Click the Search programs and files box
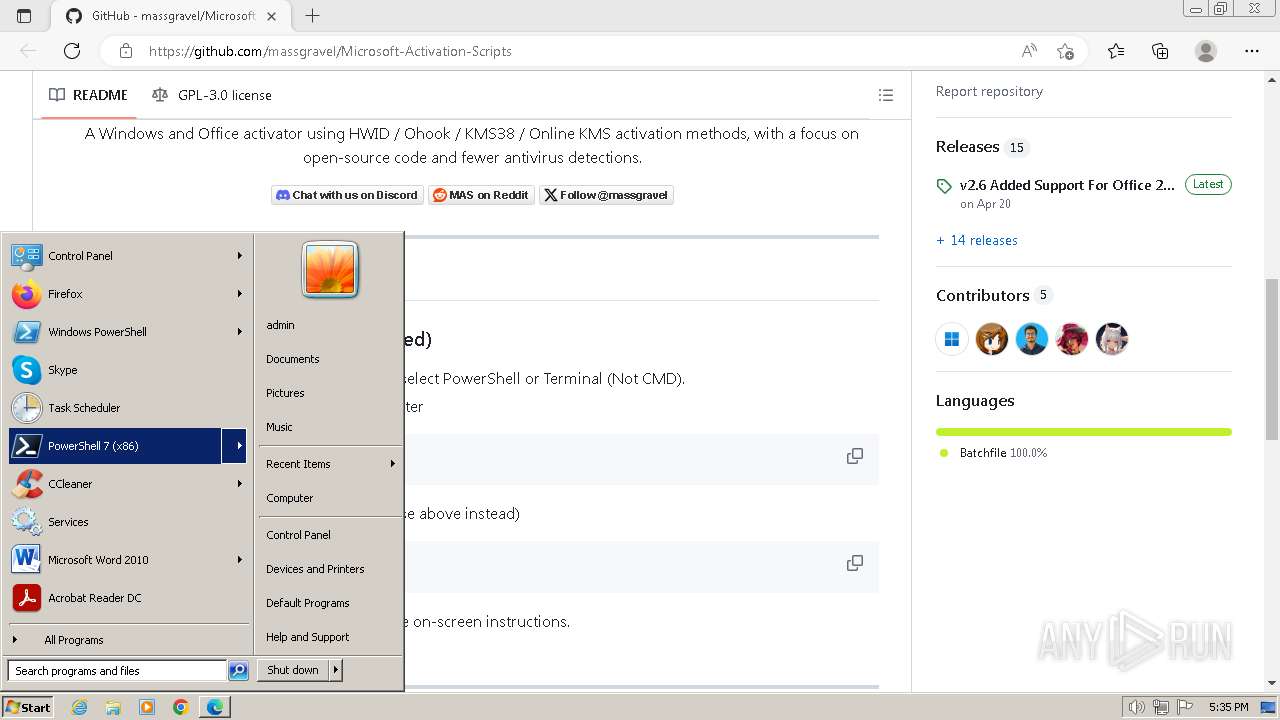 click(117, 671)
